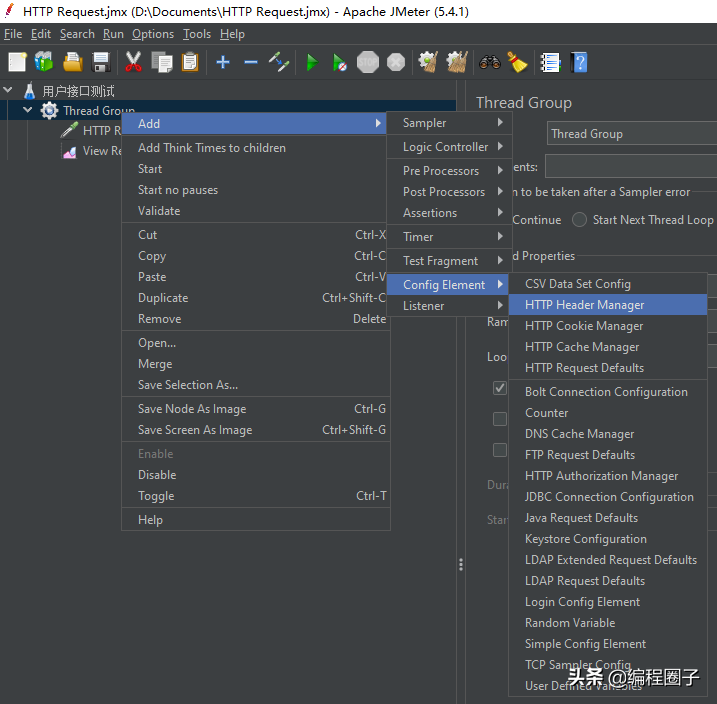Choose CSV Data Set Config

(608, 284)
